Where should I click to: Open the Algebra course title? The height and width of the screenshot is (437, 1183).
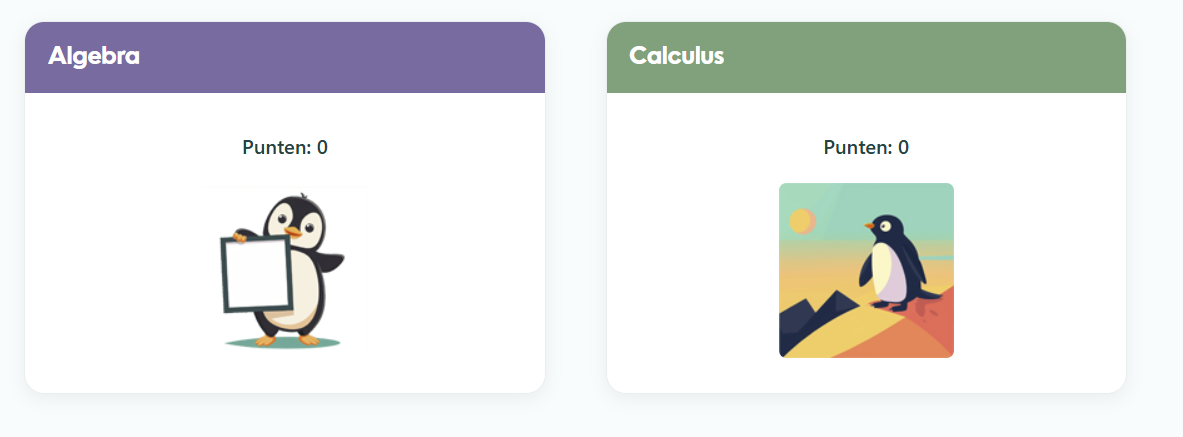pyautogui.click(x=94, y=56)
